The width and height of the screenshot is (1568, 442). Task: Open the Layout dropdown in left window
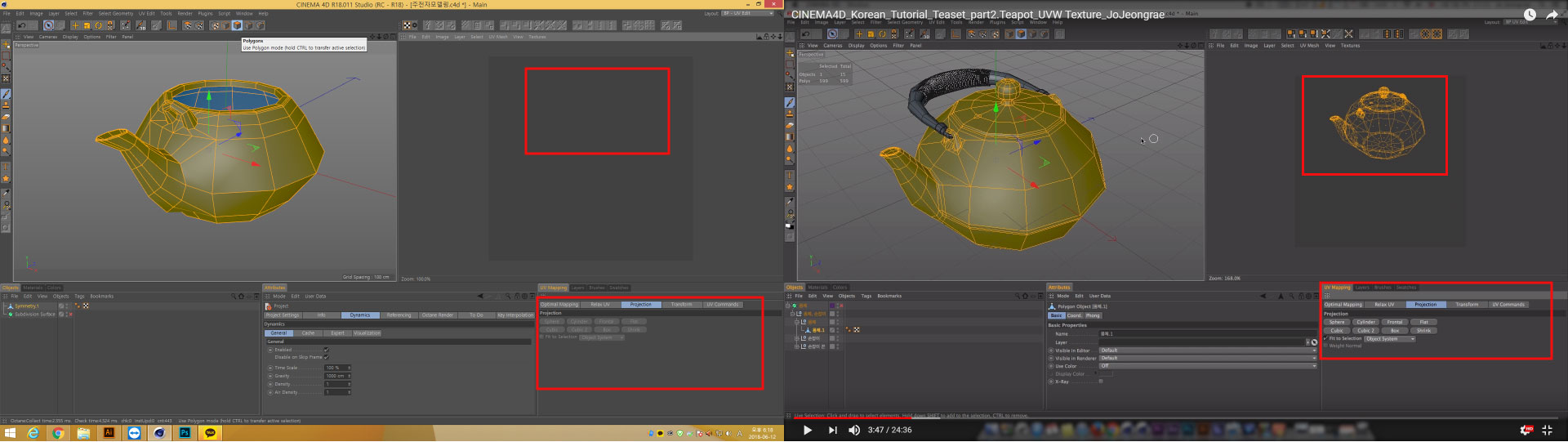coord(747,13)
